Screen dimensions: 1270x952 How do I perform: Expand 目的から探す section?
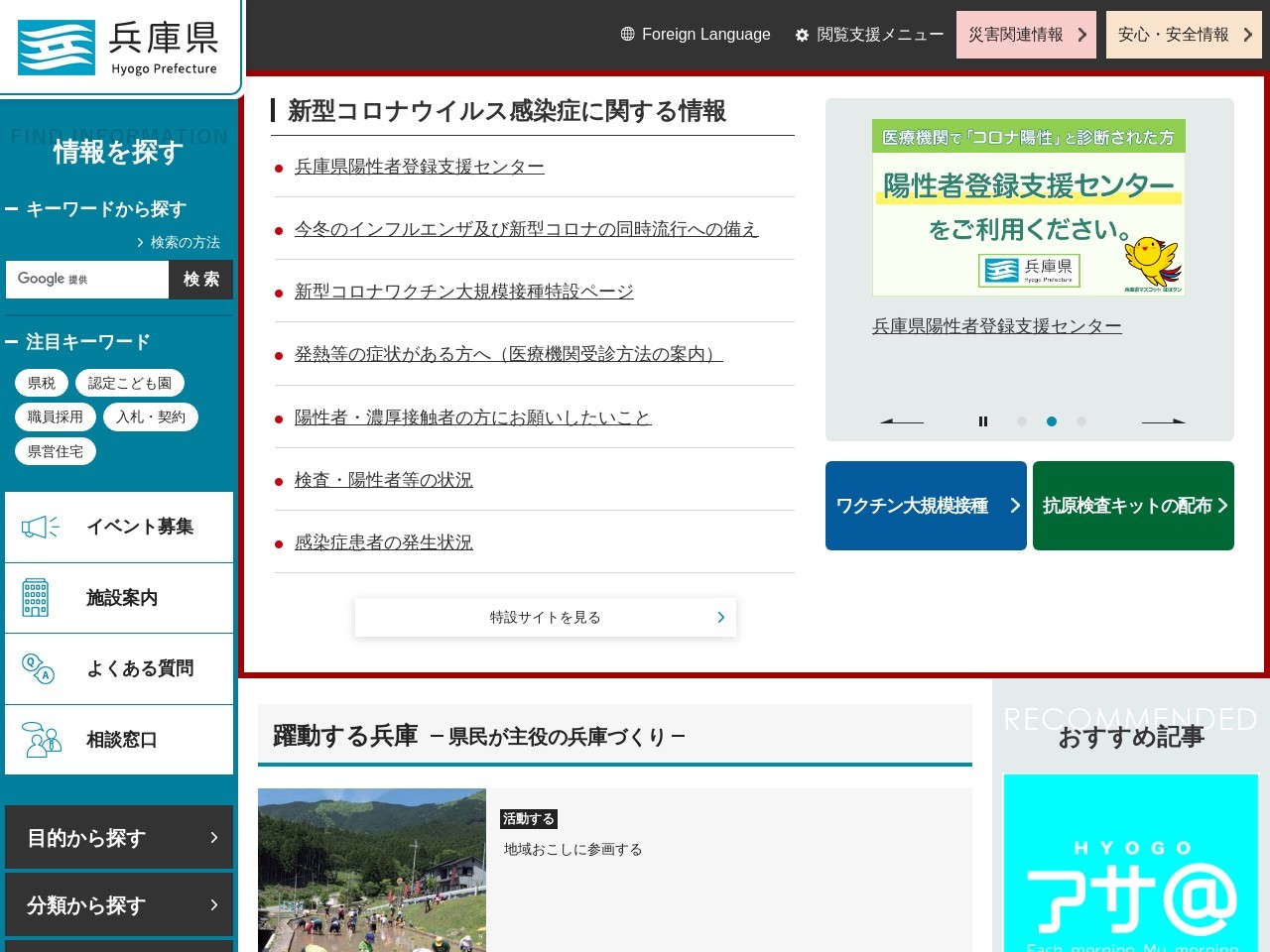[119, 838]
